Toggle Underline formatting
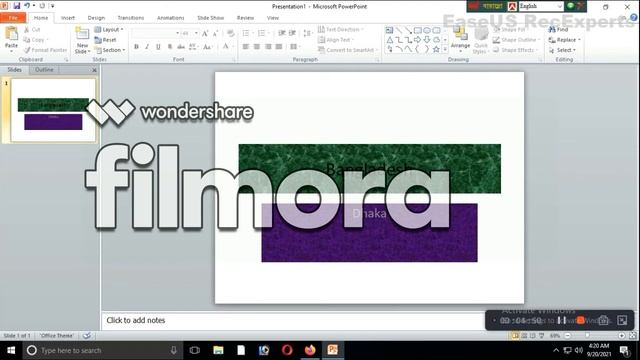This screenshot has width=640, height=360. point(158,47)
